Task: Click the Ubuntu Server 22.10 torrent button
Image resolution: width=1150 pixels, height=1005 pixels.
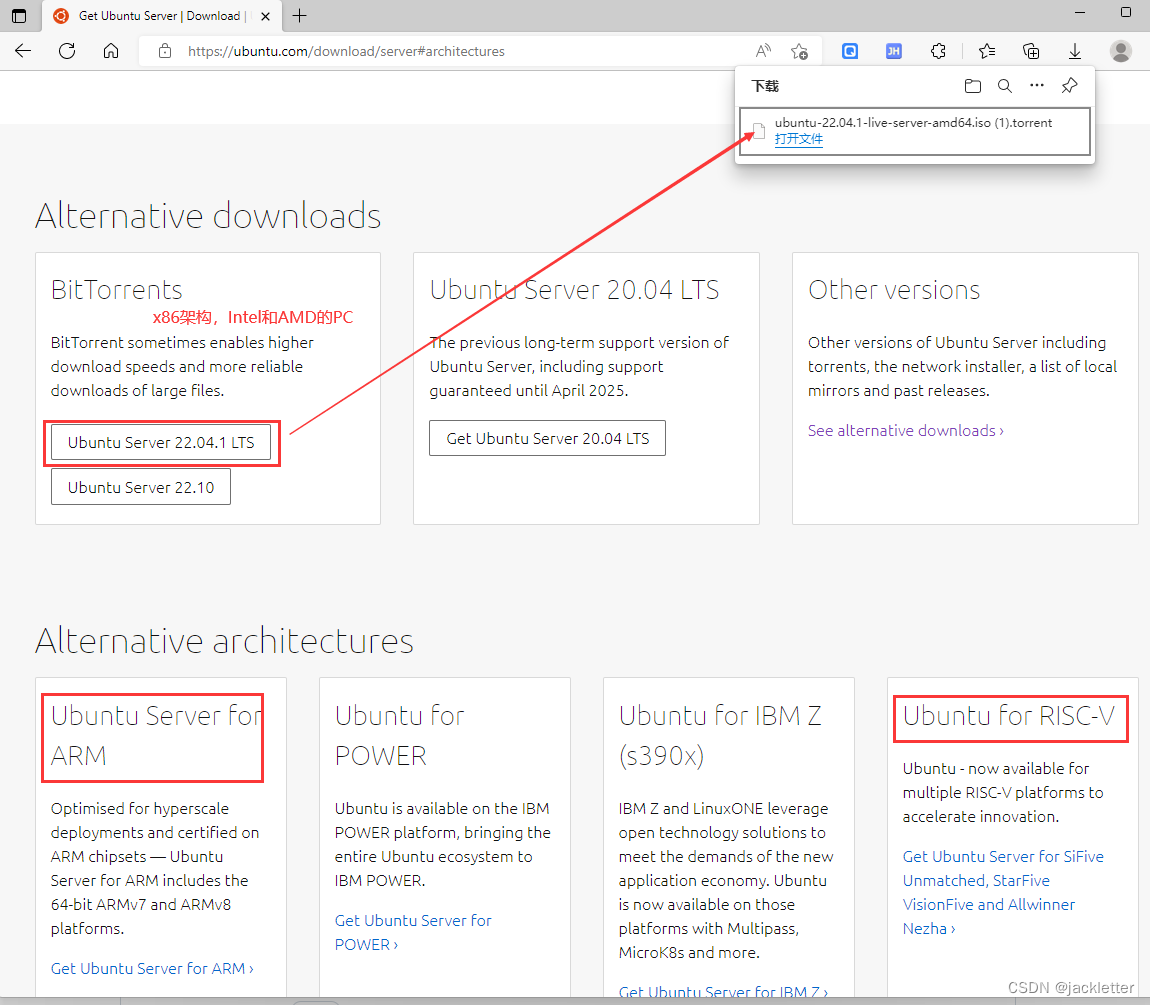Action: click(x=141, y=487)
